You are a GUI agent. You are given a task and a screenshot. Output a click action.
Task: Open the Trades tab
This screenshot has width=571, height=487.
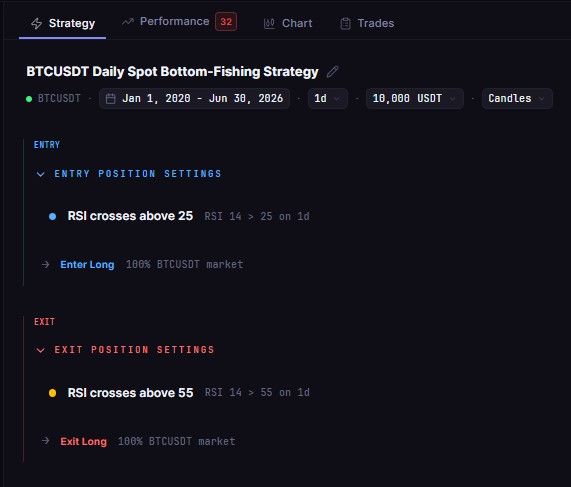367,23
